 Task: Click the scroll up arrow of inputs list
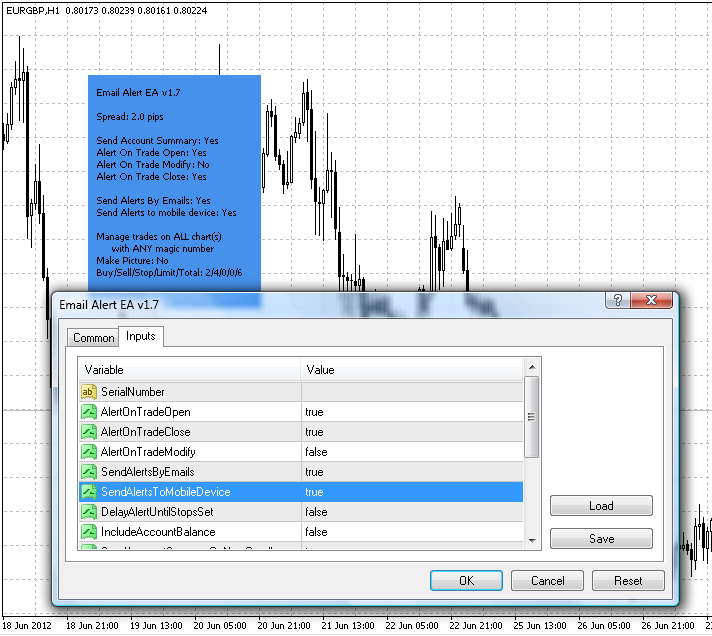pyautogui.click(x=532, y=367)
